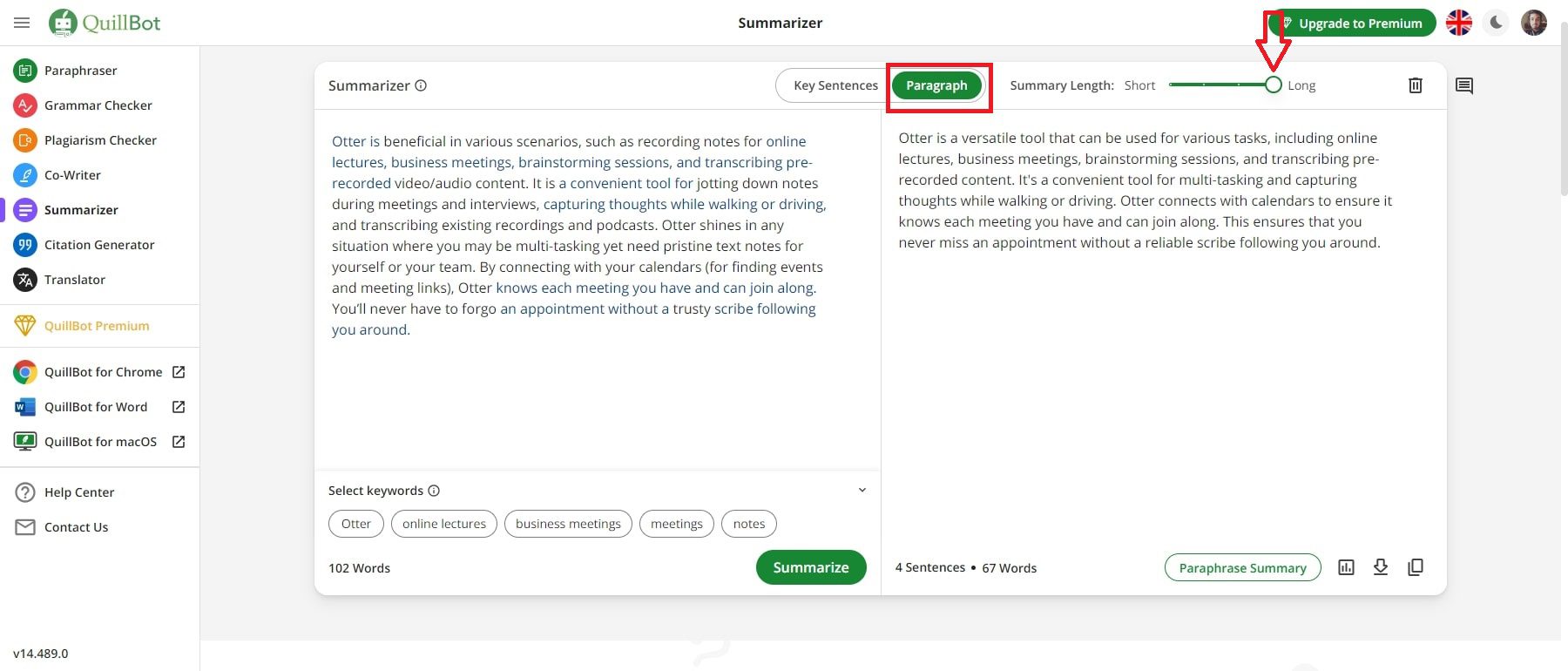Click the summary length slider handle

pyautogui.click(x=1273, y=85)
